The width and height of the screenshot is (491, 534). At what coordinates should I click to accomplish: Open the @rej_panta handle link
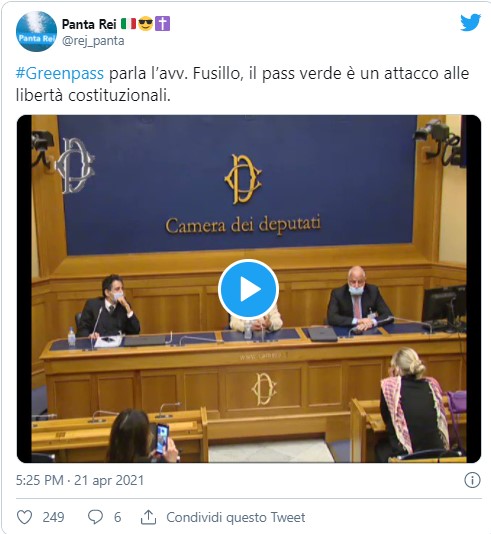coord(93,41)
